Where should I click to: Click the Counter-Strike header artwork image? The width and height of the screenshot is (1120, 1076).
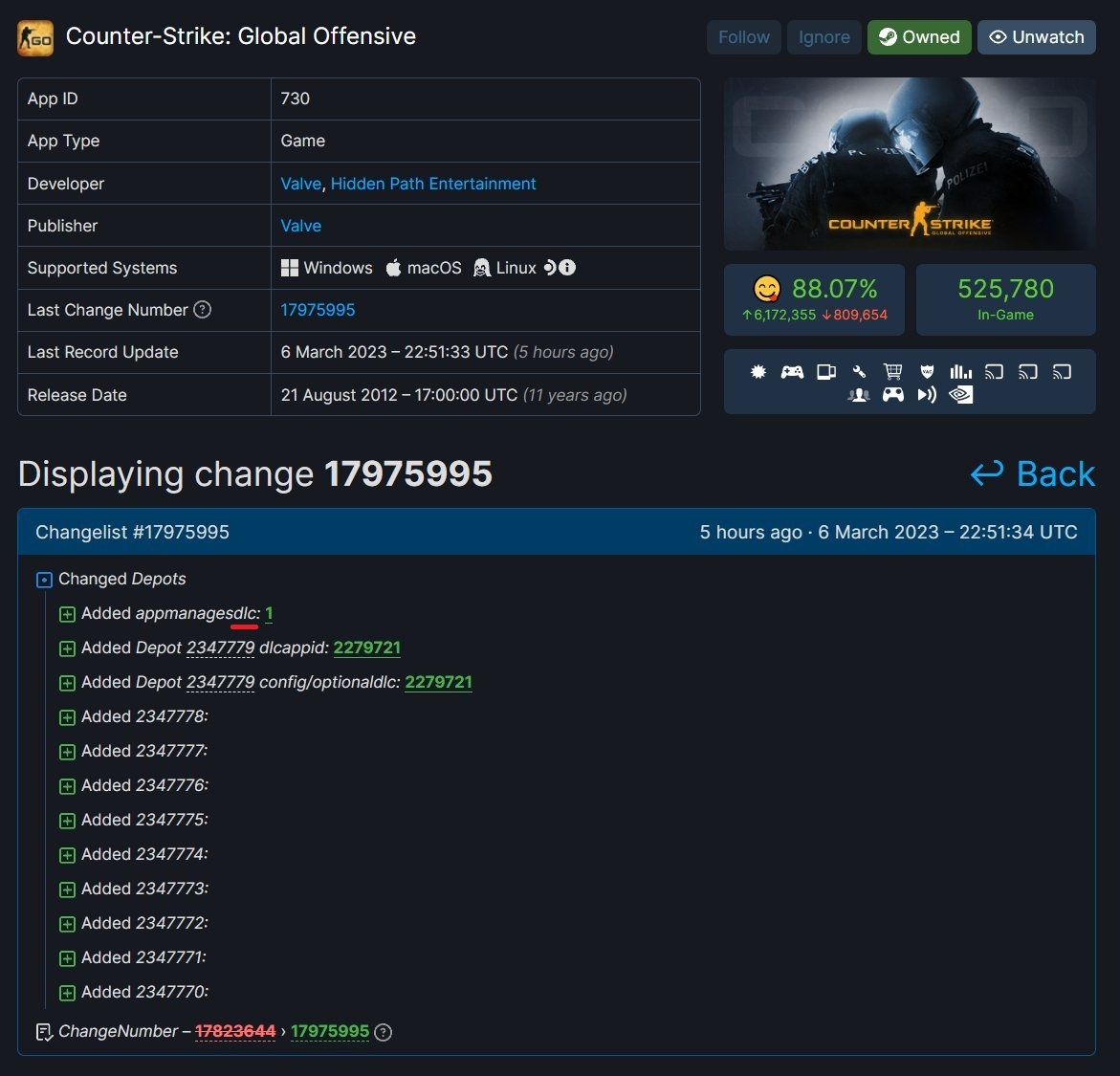point(910,164)
